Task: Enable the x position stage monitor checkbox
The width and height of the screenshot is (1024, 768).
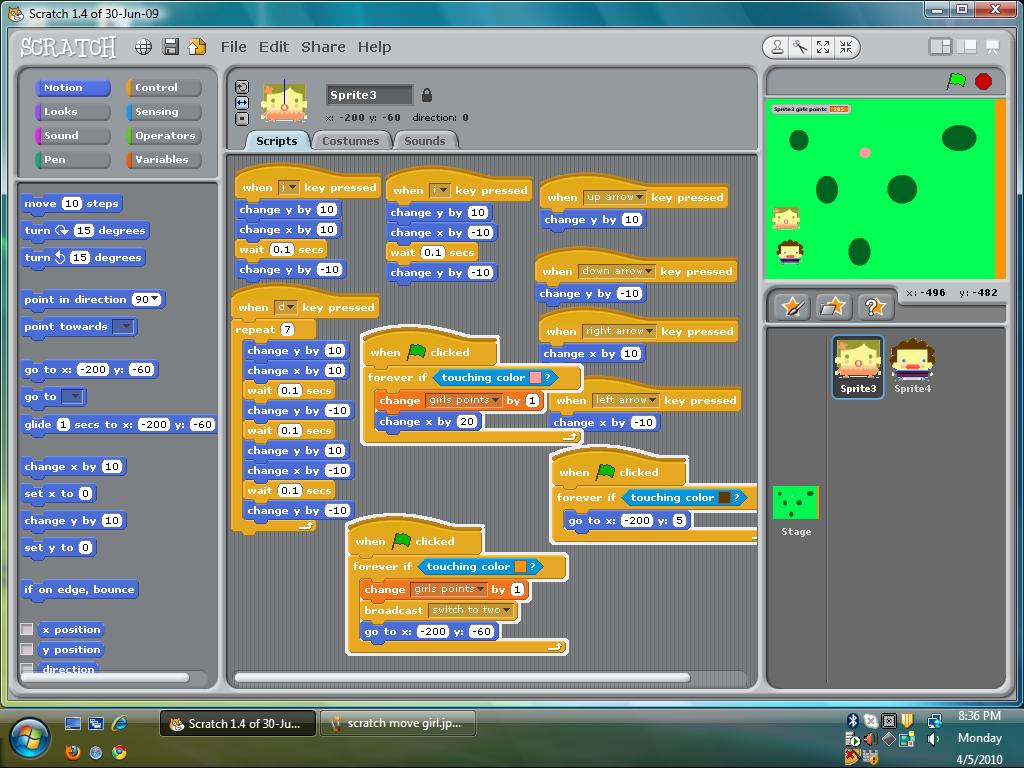Action: [27, 629]
